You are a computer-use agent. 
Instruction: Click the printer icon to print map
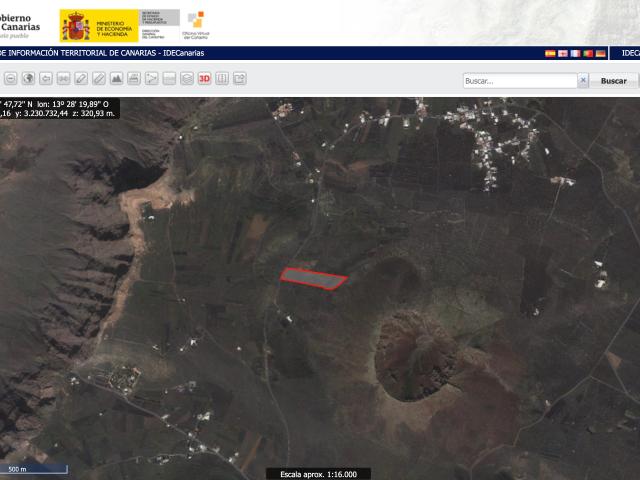(134, 78)
